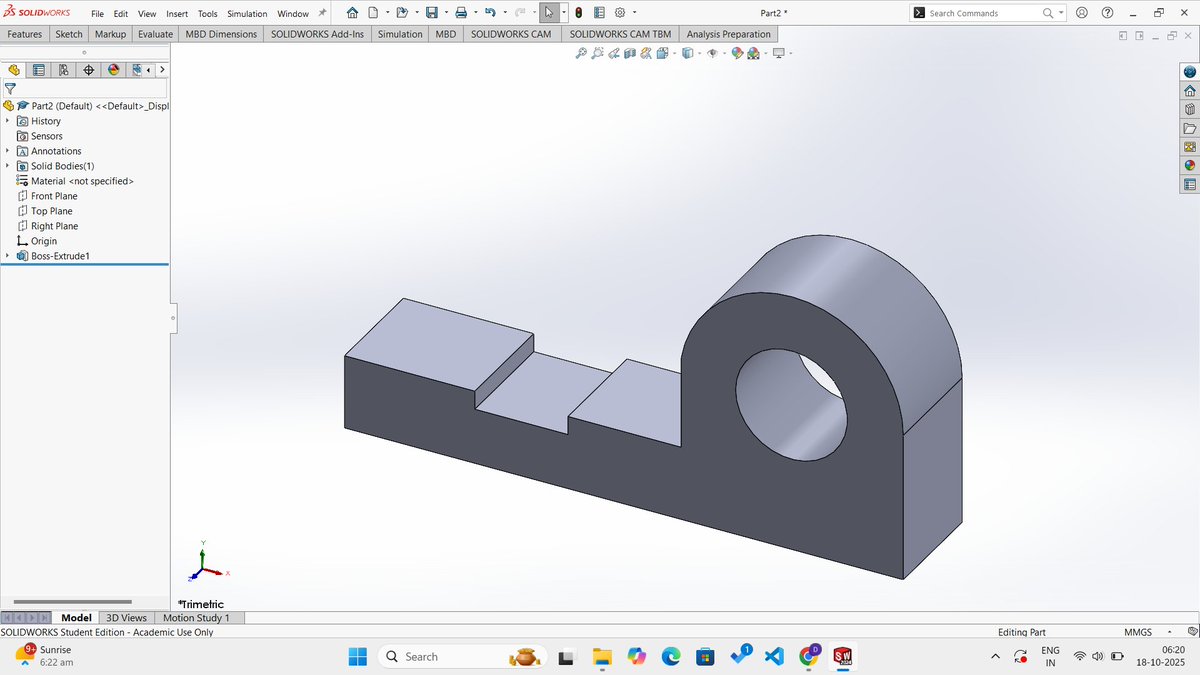Select Front Plane in the feature tree
This screenshot has height=675, width=1200.
point(54,196)
